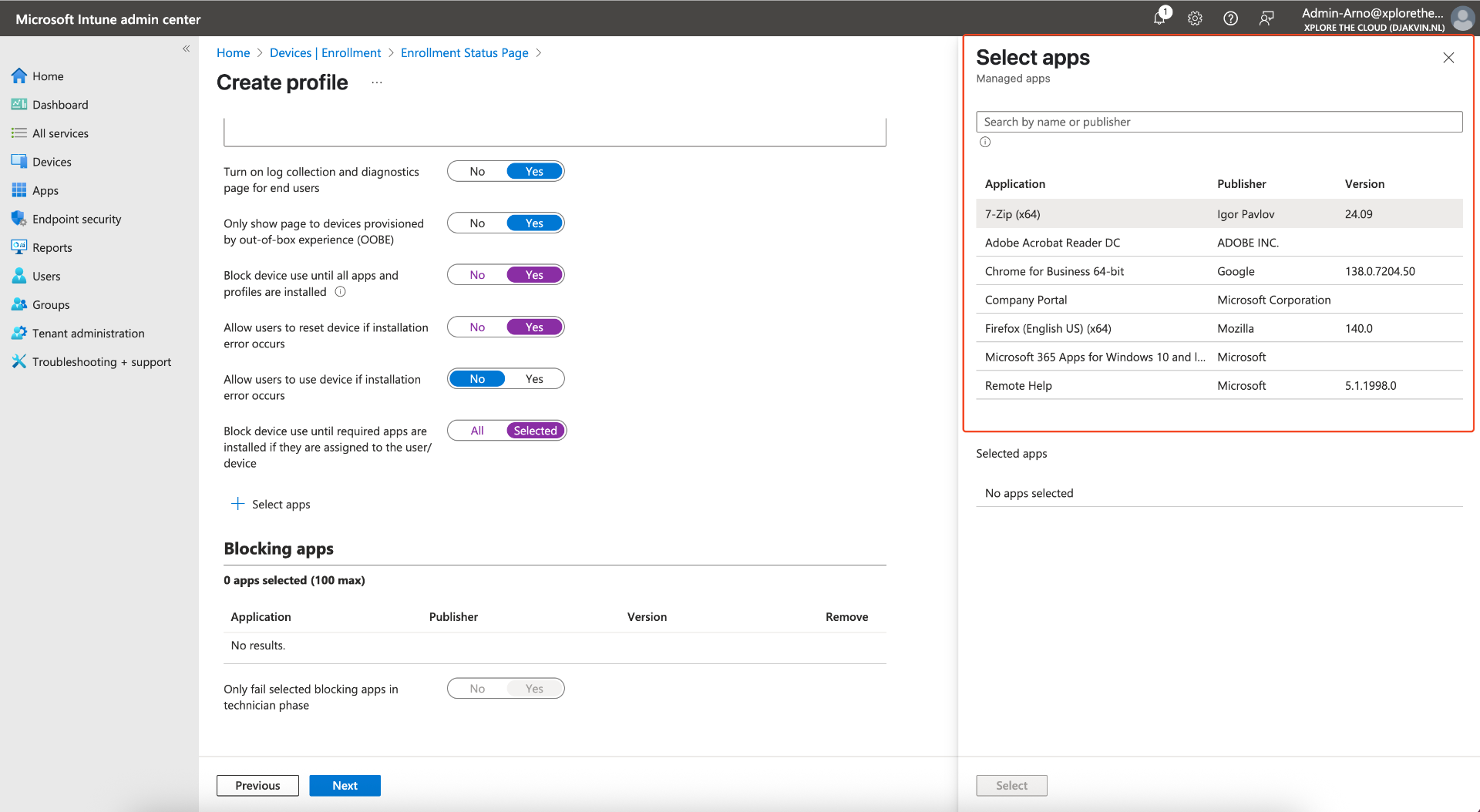Go to Devices | Enrollment breadcrumb
1480x812 pixels.
tap(325, 52)
